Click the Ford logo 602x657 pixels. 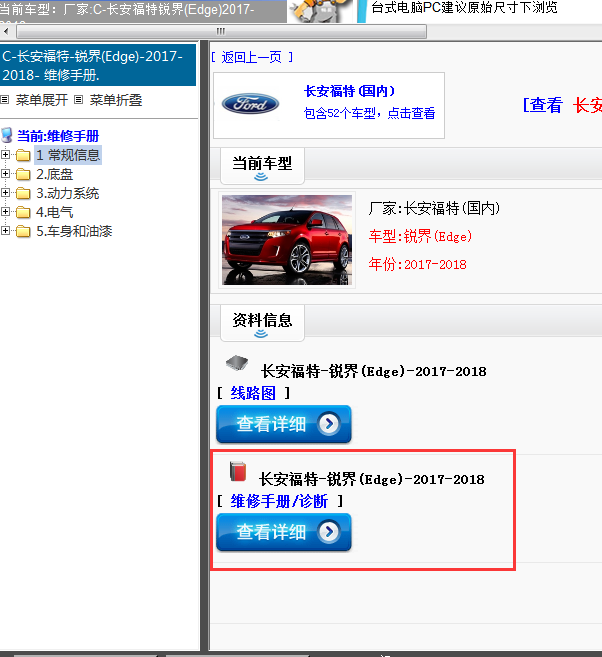click(250, 104)
